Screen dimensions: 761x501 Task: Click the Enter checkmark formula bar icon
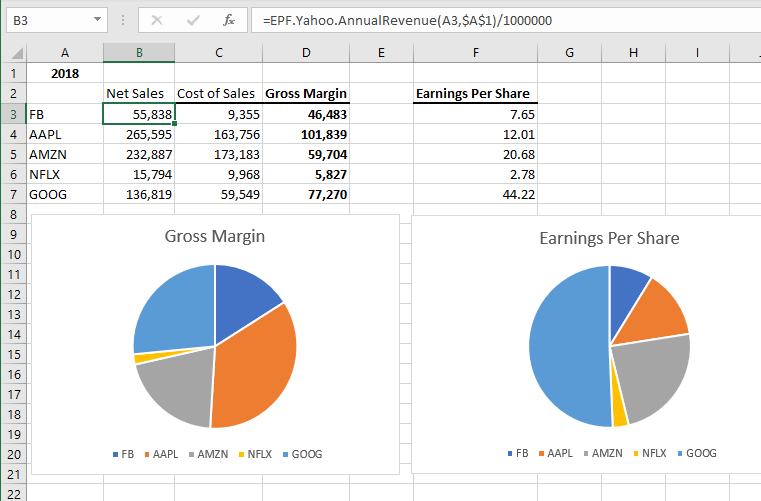193,20
